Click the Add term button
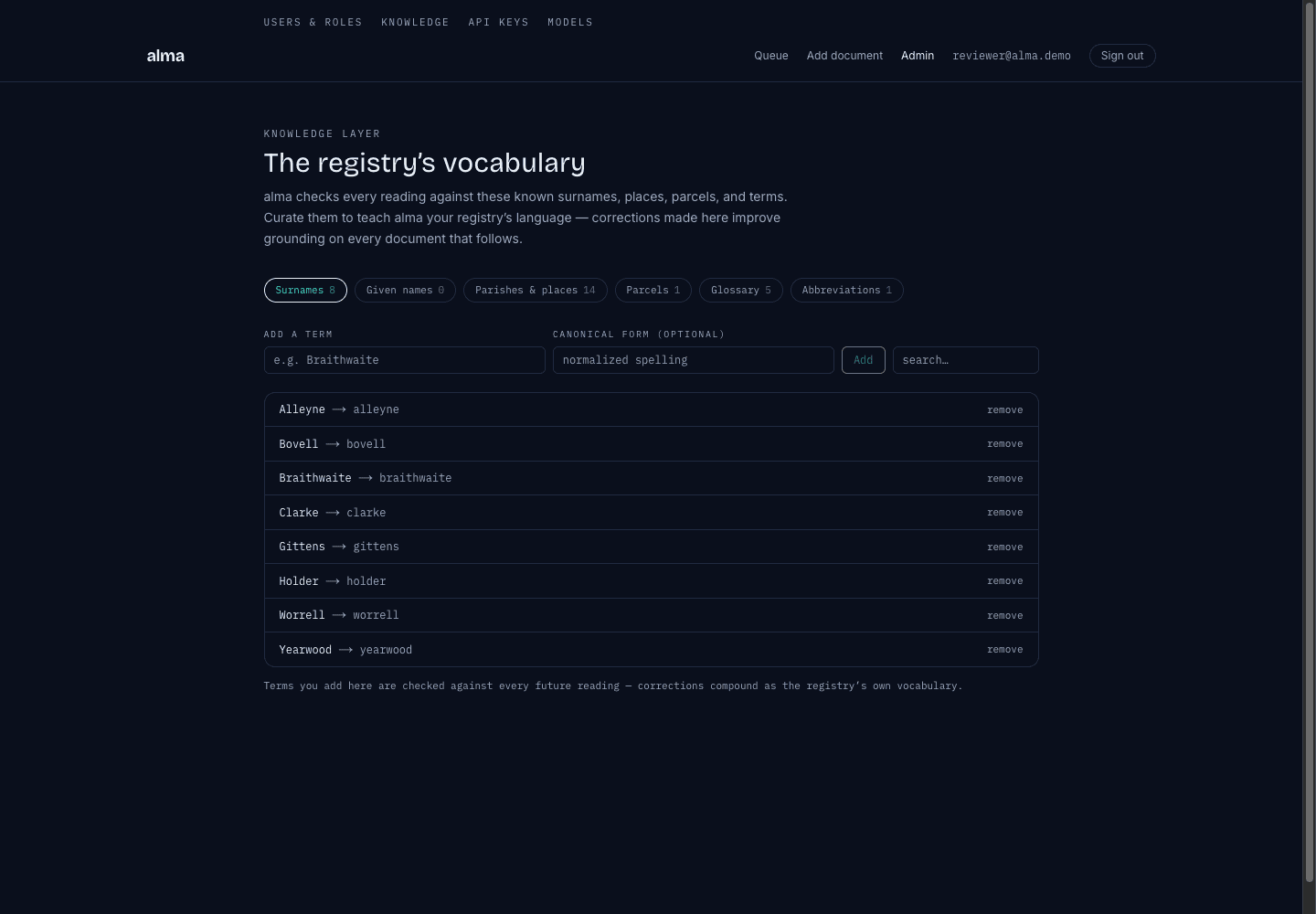This screenshot has width=1316, height=914. click(864, 360)
